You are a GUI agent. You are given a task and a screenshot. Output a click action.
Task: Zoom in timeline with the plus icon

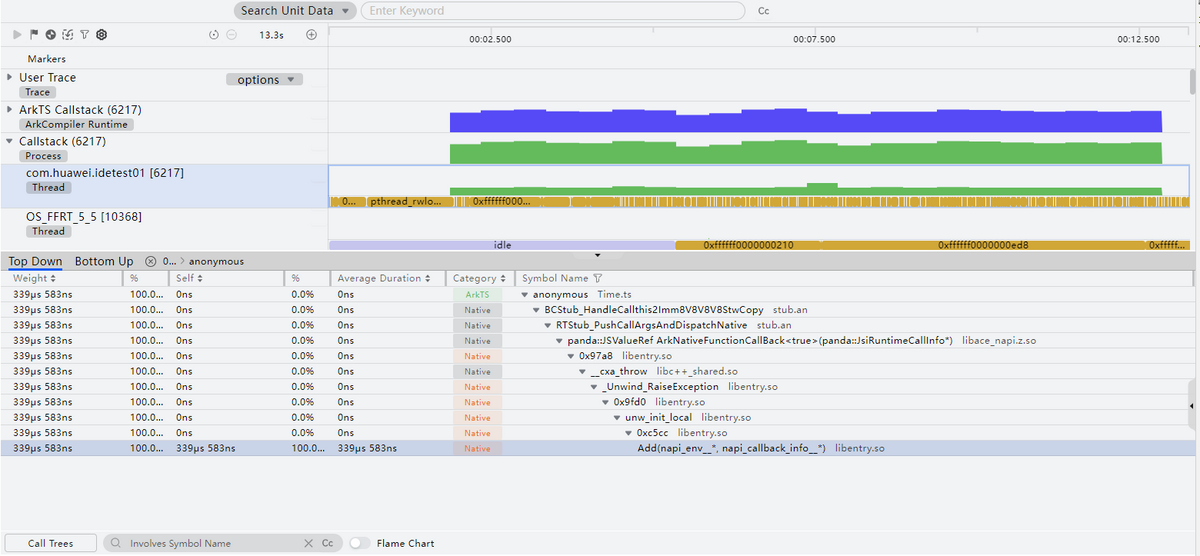click(311, 34)
